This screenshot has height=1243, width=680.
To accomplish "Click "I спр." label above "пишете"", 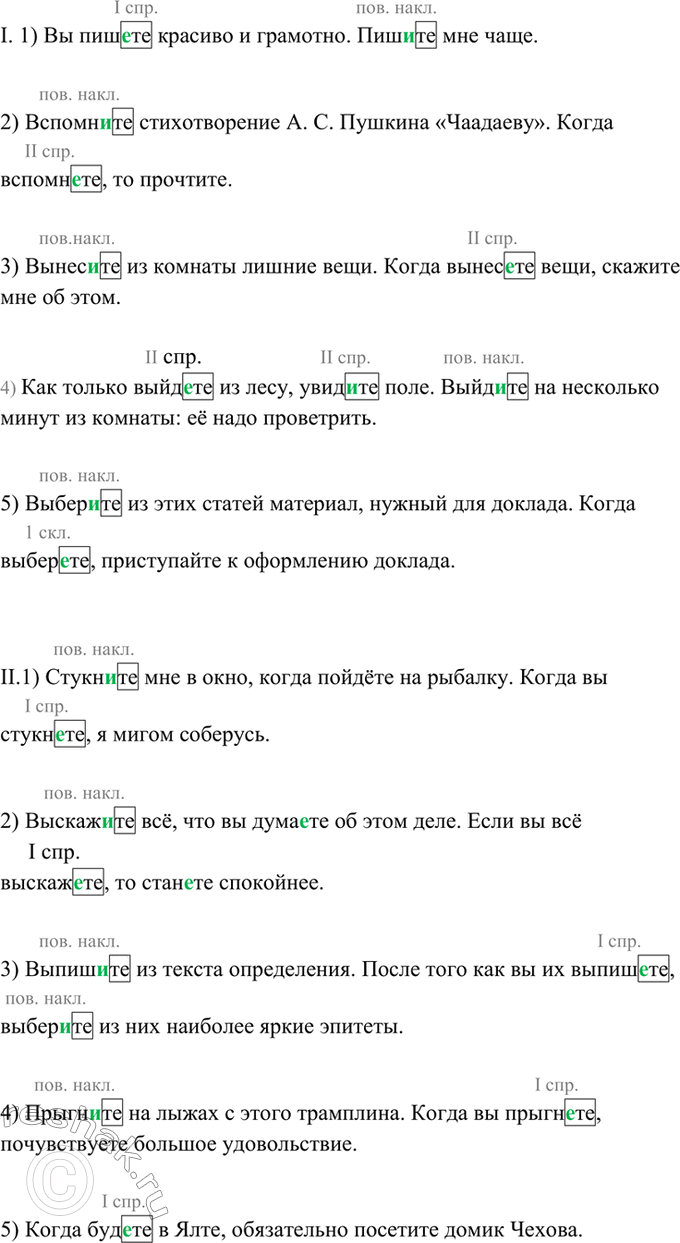I will click(x=137, y=10).
